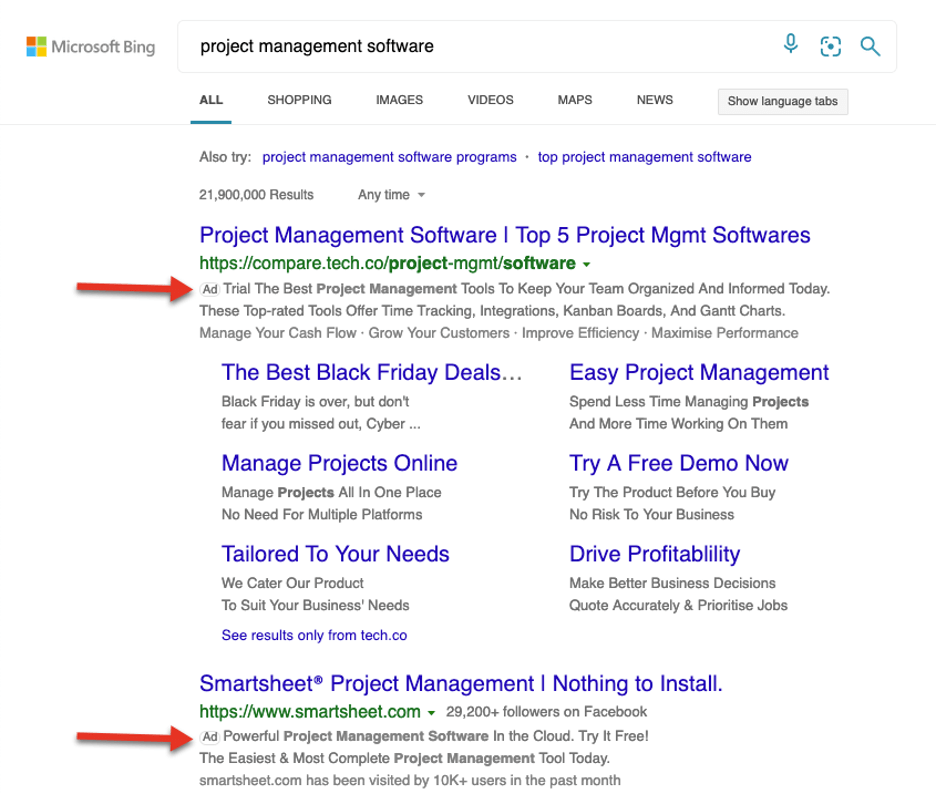936x794 pixels.
Task: Click Show language tabs button
Action: pos(783,101)
